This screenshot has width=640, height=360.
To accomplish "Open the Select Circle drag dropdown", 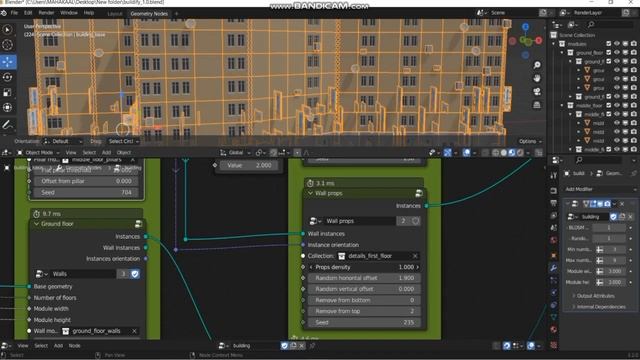I will (123, 141).
